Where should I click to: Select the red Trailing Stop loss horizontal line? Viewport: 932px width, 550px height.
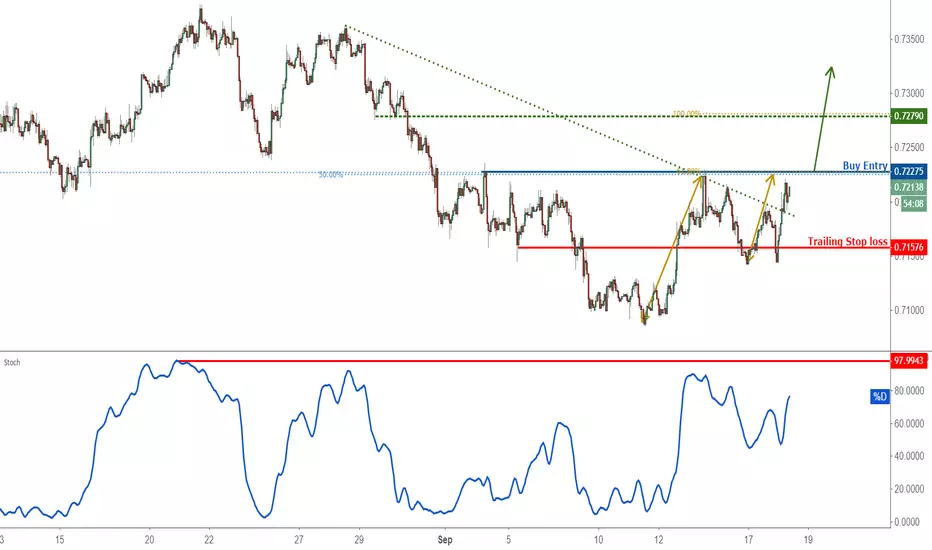[704, 247]
